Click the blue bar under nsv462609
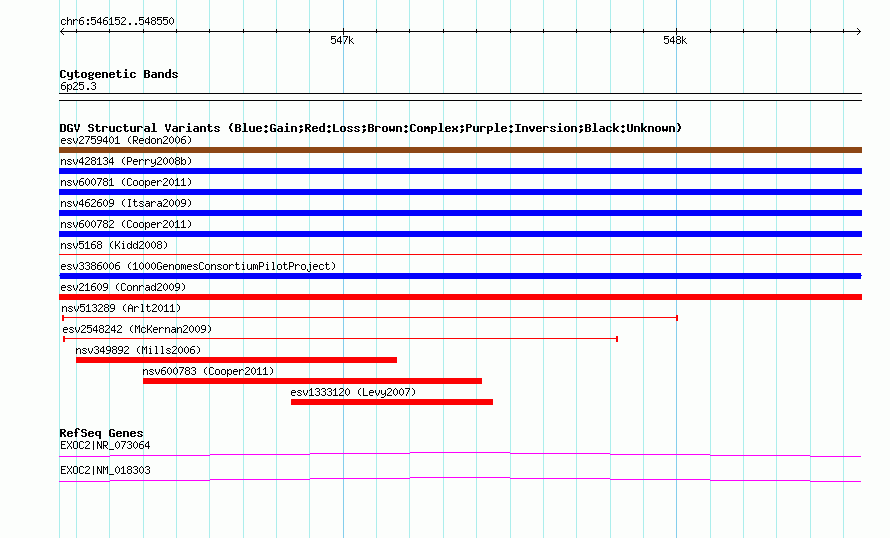This screenshot has width=890, height=538. [460, 213]
